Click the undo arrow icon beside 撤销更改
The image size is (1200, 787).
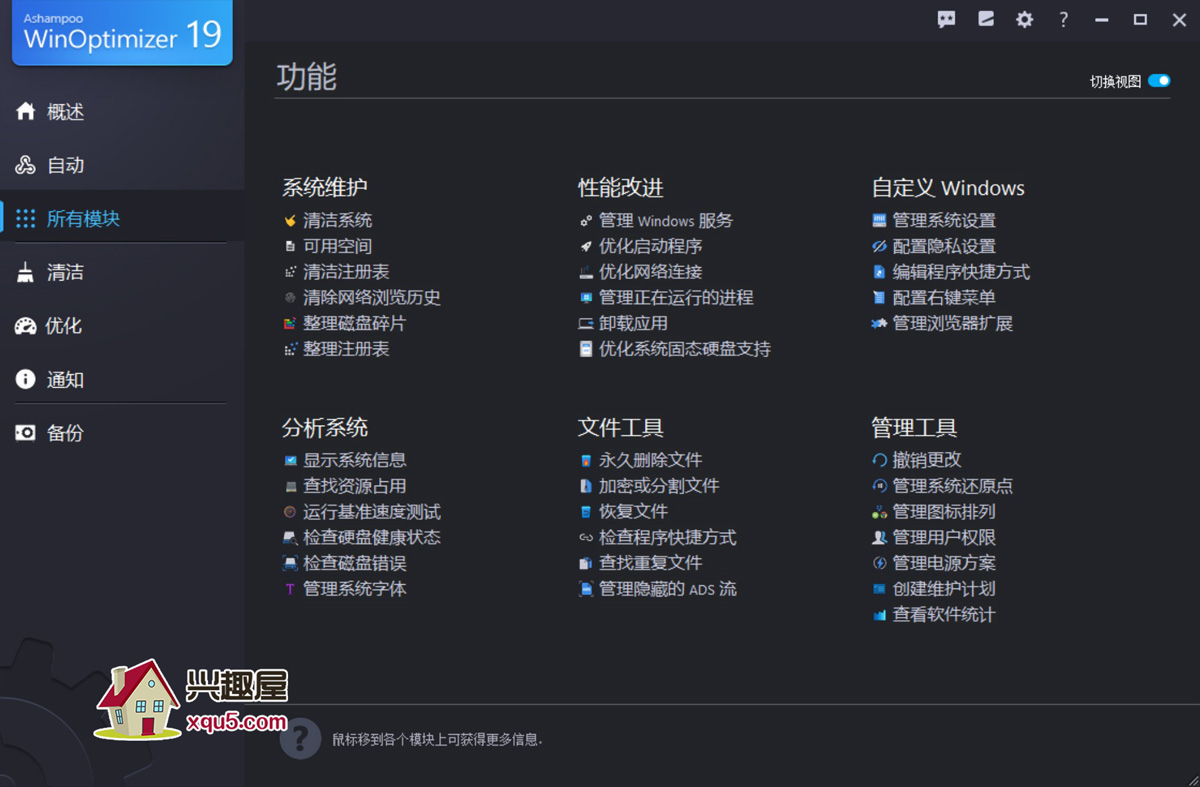879,460
